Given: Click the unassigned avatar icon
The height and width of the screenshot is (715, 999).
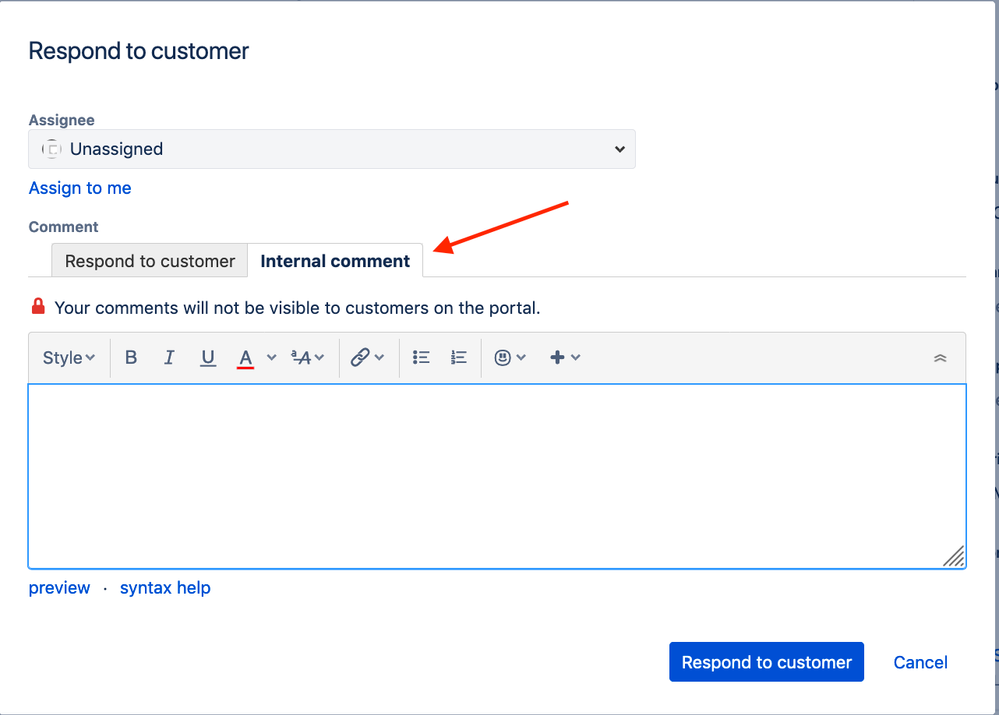Looking at the screenshot, I should point(52,149).
